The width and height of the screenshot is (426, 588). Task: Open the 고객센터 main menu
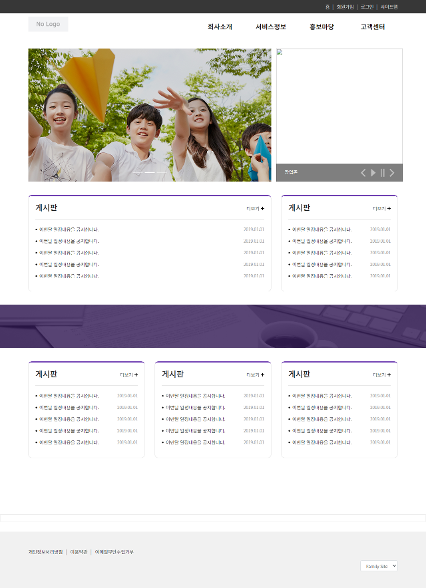coord(373,27)
